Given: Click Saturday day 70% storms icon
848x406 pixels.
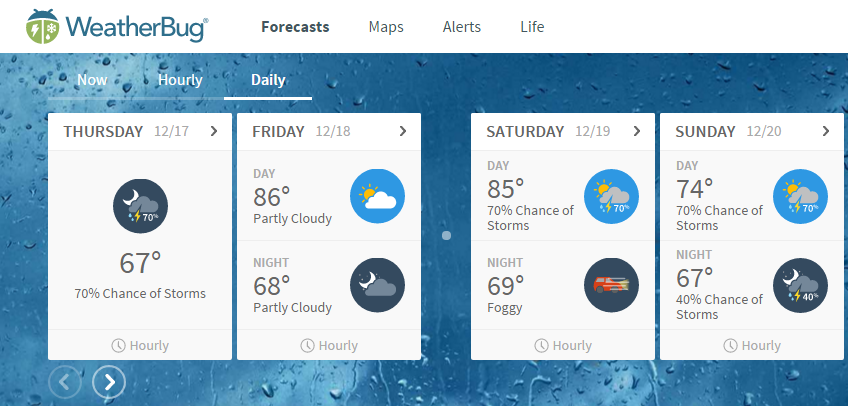Looking at the screenshot, I should (x=611, y=196).
